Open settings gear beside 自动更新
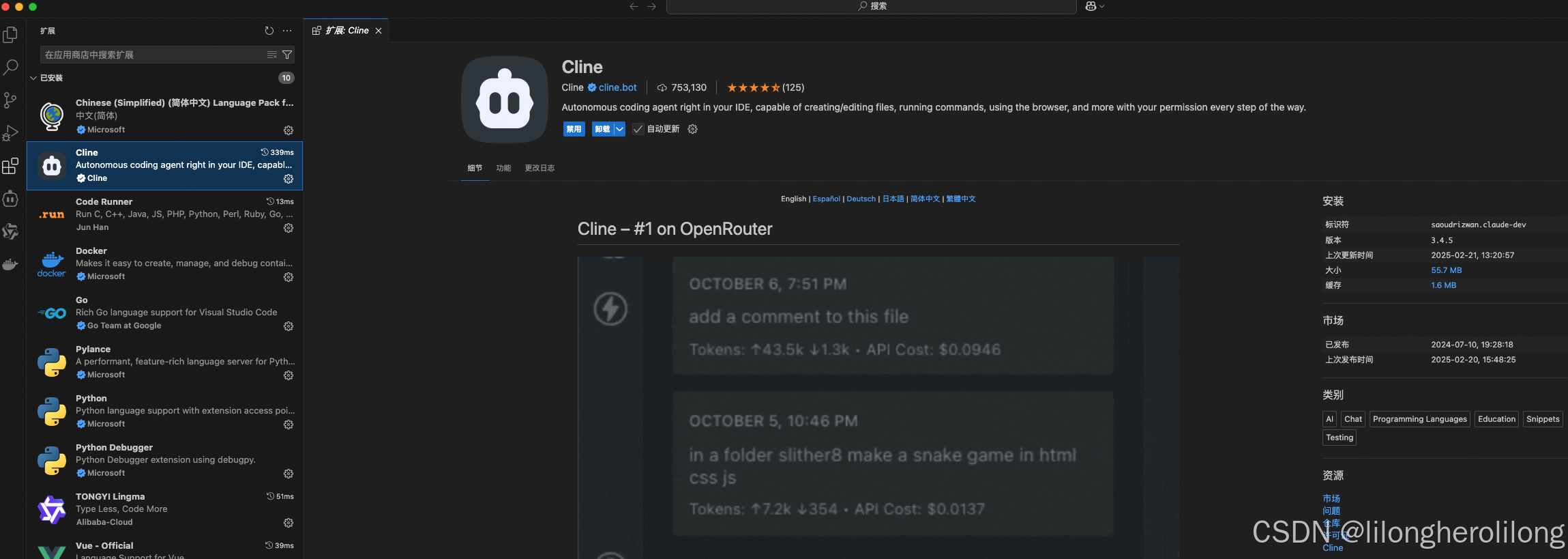This screenshot has height=559, width=1568. 692,129
